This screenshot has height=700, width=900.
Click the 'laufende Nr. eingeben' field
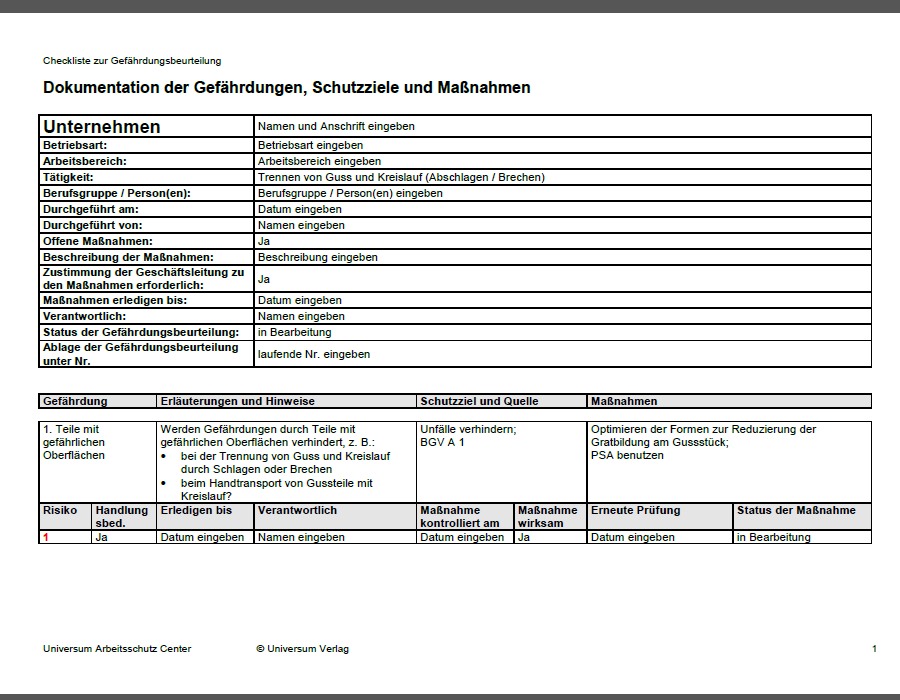pyautogui.click(x=562, y=354)
